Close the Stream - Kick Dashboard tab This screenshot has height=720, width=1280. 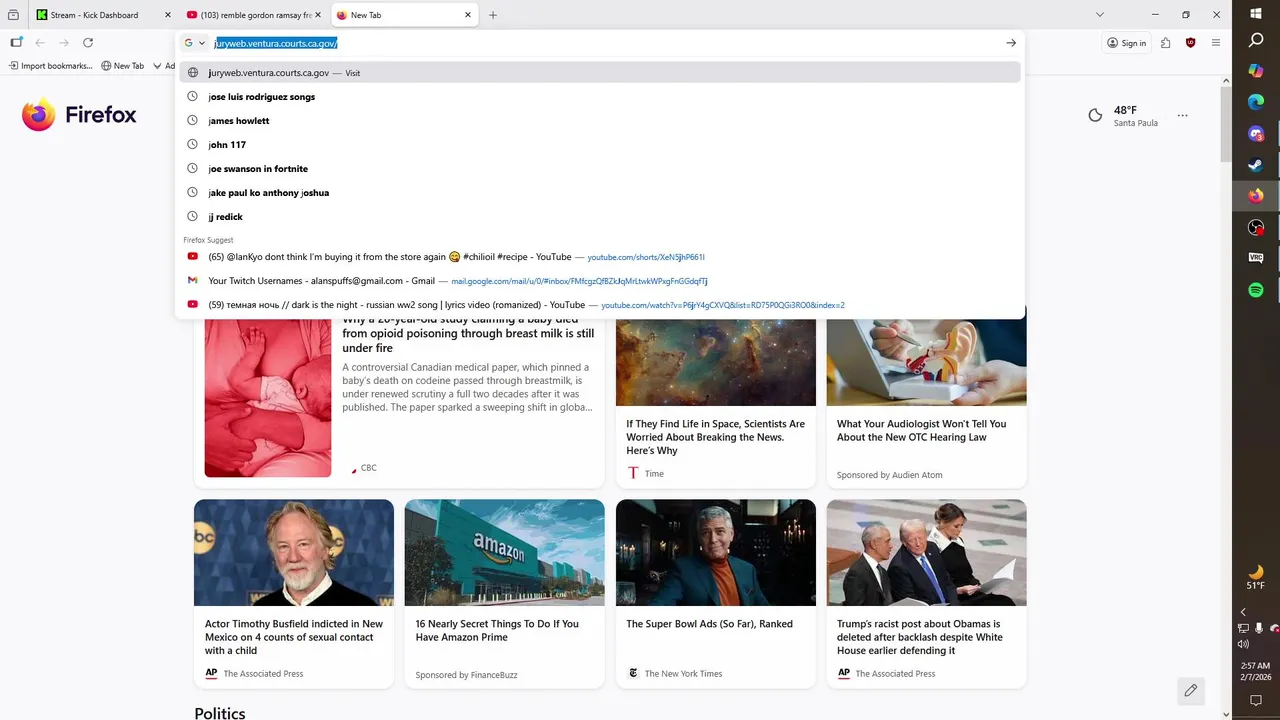167,15
